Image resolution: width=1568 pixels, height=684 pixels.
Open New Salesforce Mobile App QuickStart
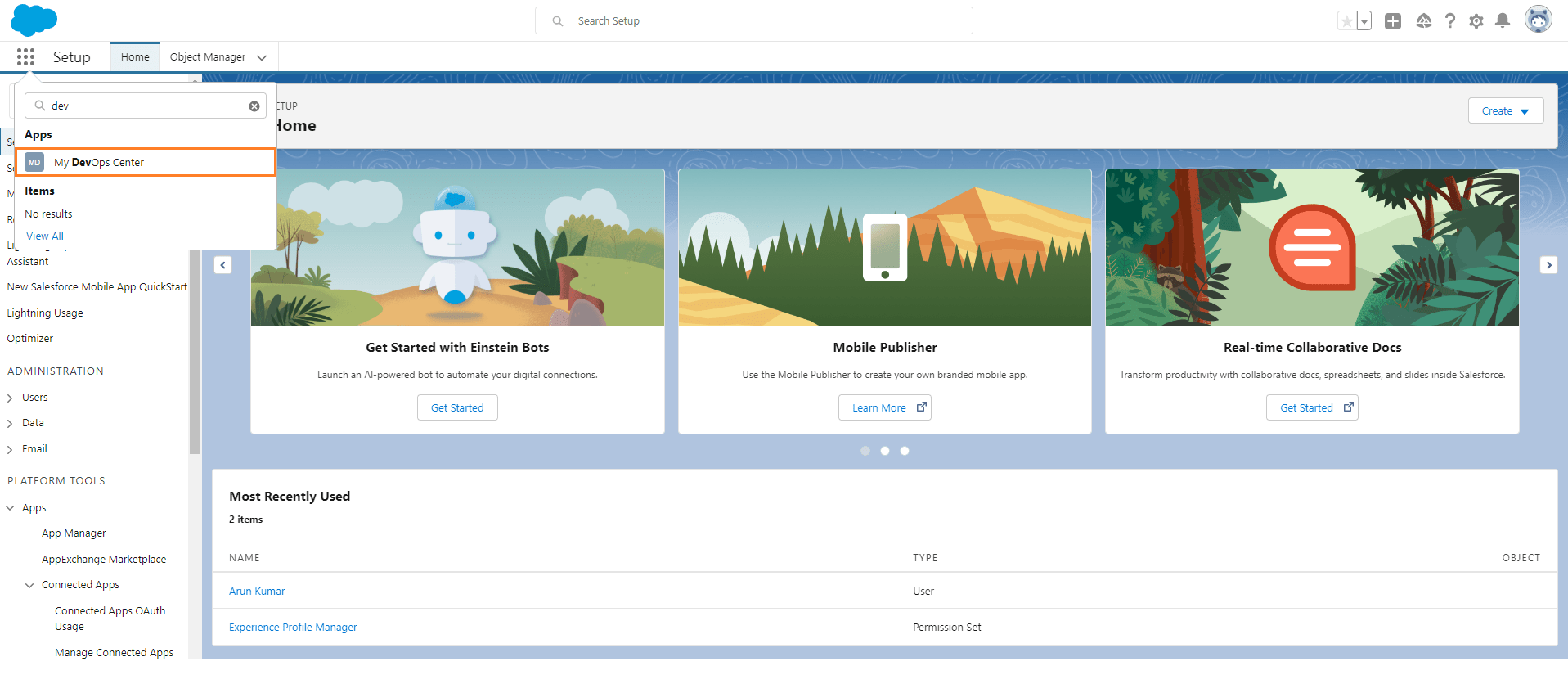click(x=97, y=287)
